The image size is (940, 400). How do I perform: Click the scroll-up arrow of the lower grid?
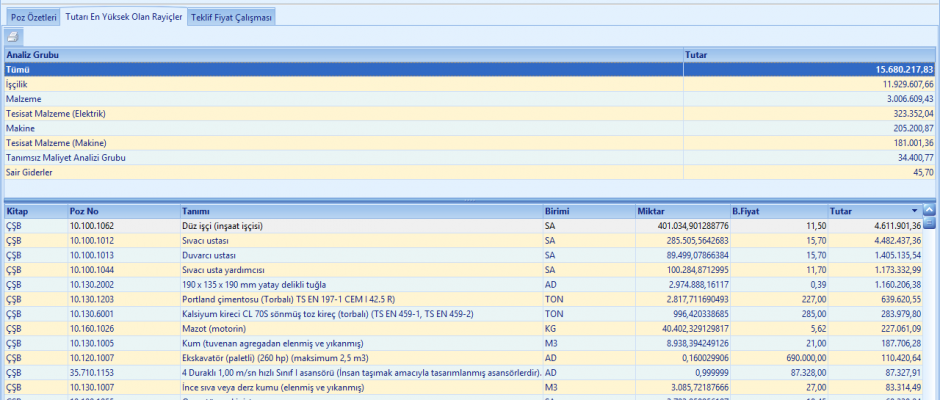[929, 210]
